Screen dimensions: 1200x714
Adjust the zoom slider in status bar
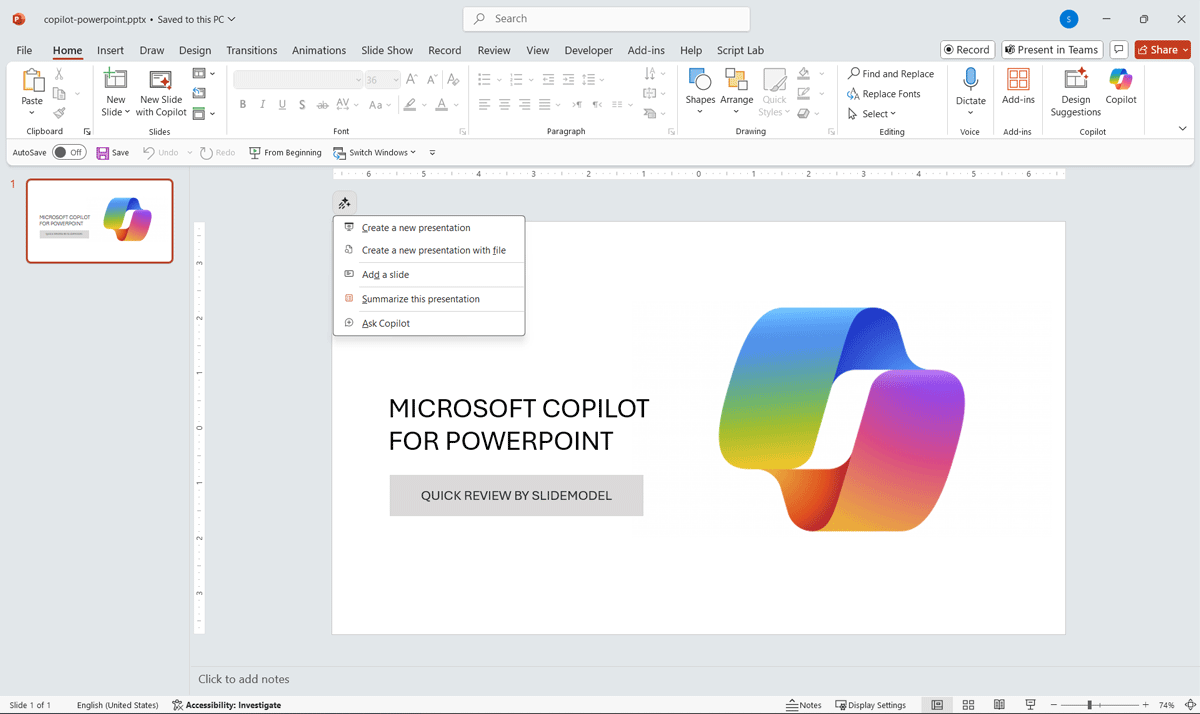pos(1089,705)
